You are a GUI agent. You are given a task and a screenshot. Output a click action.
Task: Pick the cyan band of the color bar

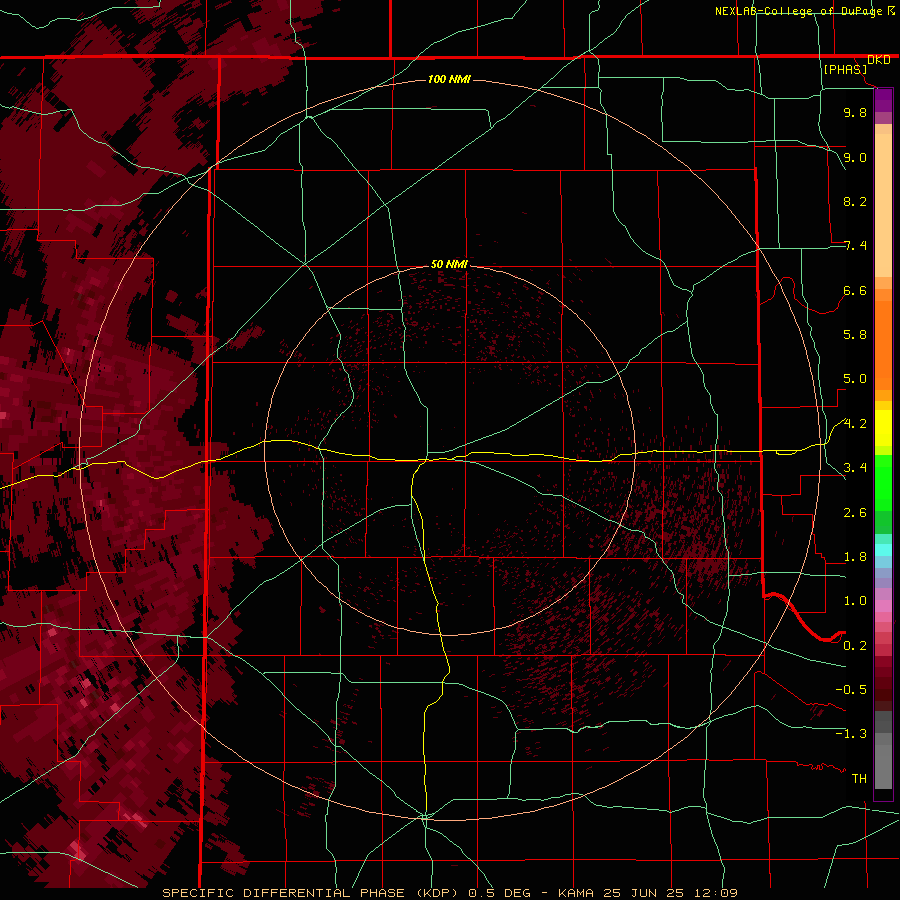[x=883, y=550]
